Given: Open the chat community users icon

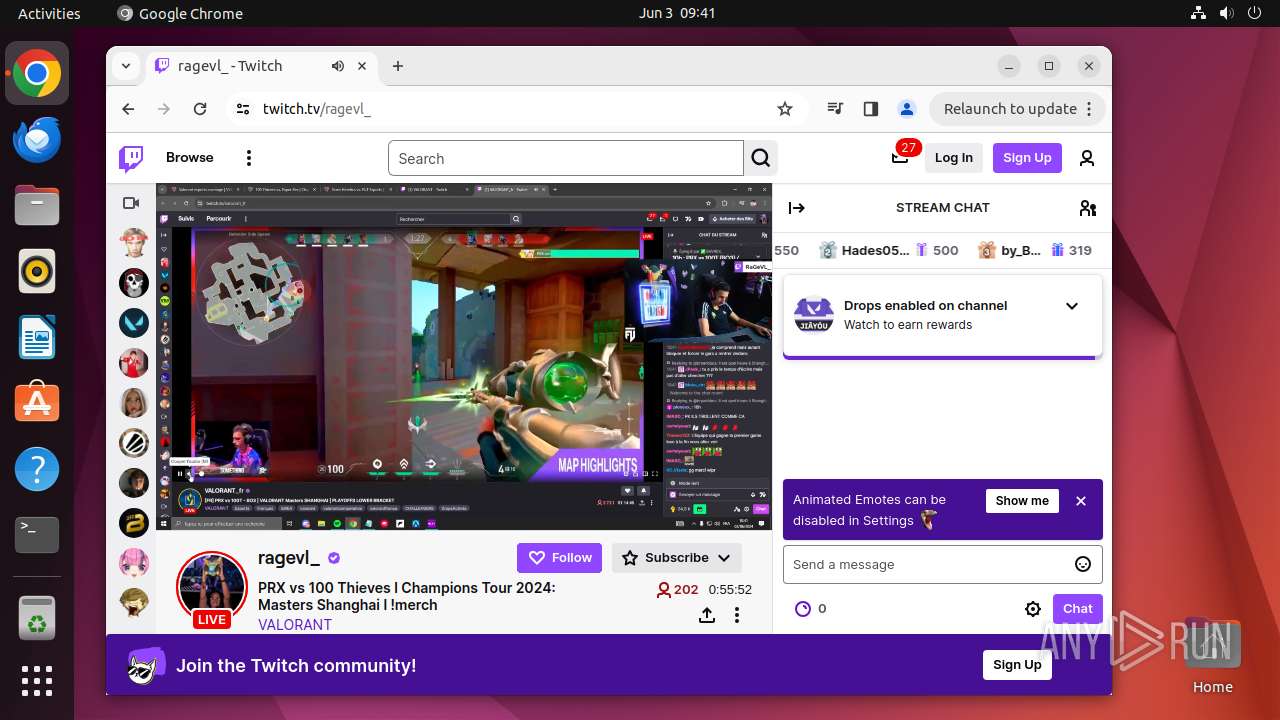Looking at the screenshot, I should [1088, 208].
